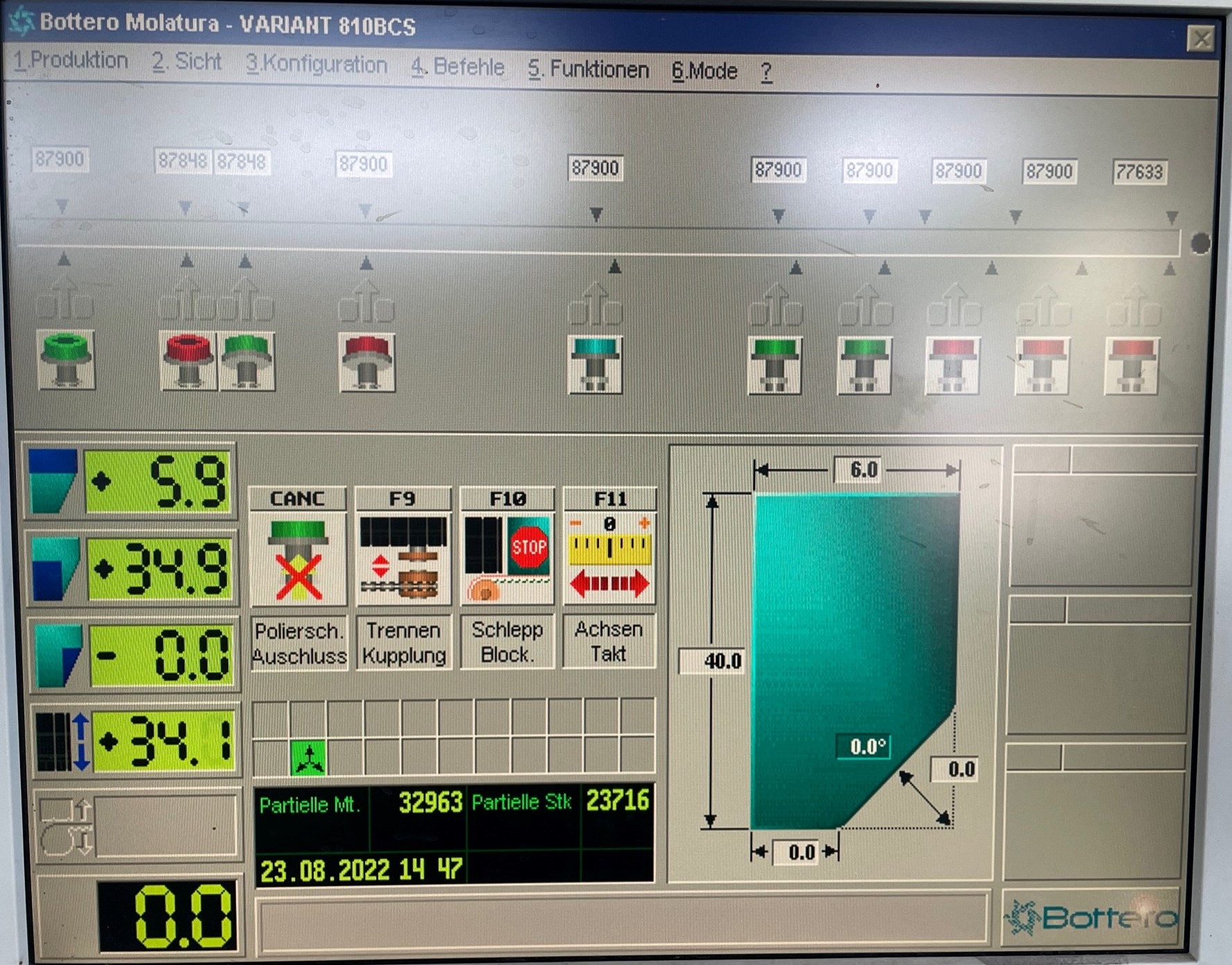Click the 77633 counter value

point(1139,172)
